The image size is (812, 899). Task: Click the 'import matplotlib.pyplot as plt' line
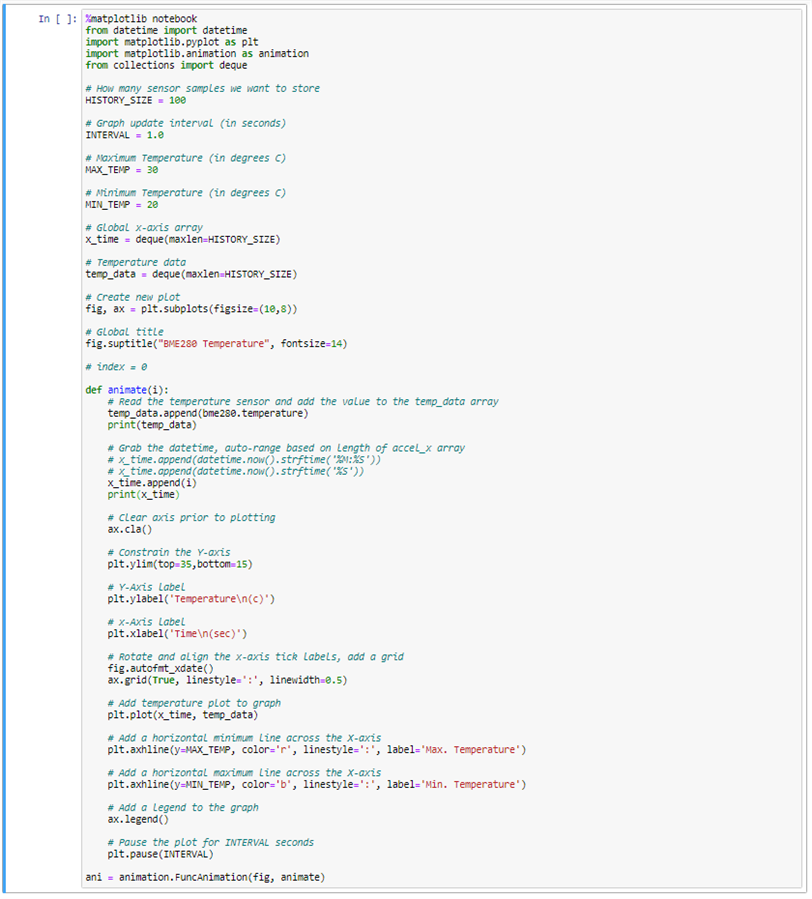coord(172,42)
